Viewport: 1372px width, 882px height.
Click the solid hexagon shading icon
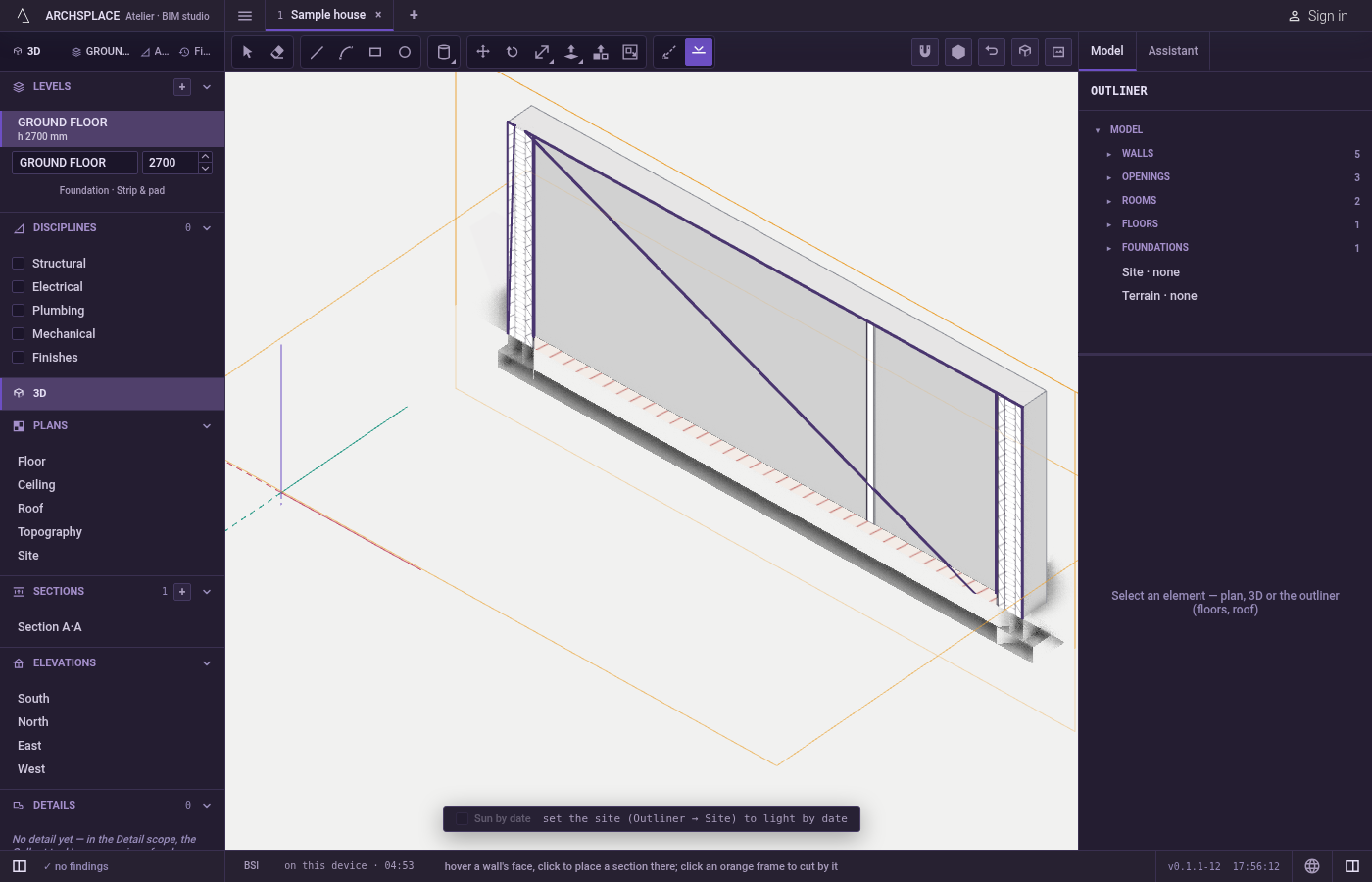958,52
